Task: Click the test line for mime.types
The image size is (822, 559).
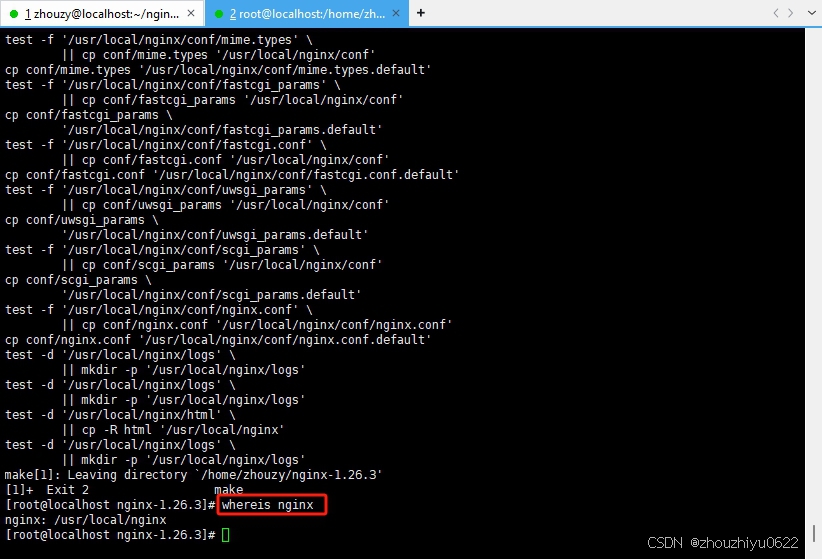Action: (159, 40)
